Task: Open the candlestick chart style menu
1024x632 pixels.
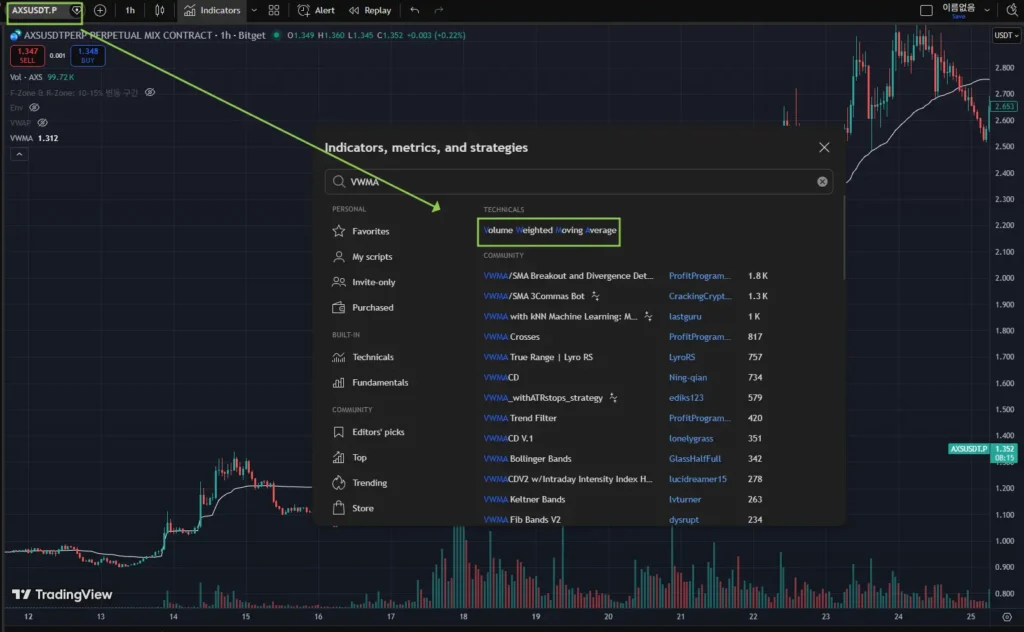Action: [x=159, y=10]
